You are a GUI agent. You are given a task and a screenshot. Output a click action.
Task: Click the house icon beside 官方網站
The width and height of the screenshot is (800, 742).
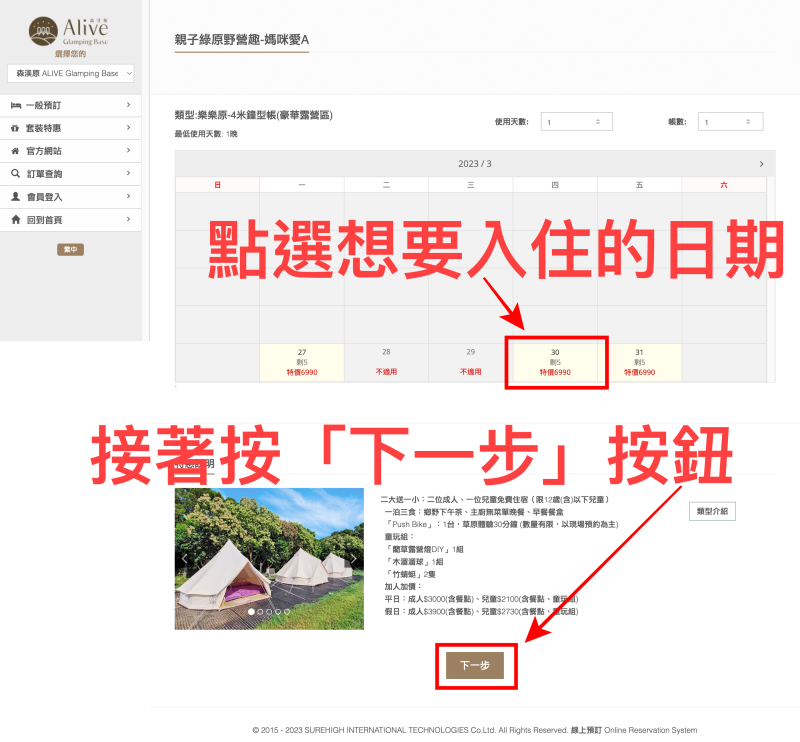[x=15, y=151]
